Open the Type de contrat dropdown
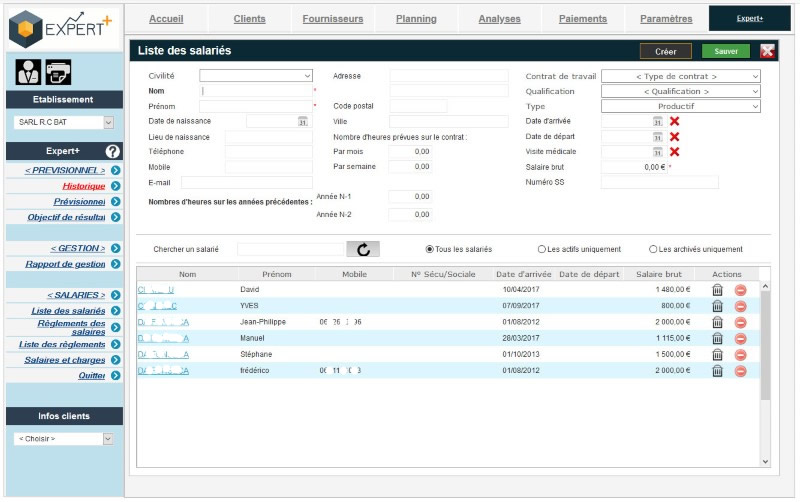The width and height of the screenshot is (800, 502). coord(681,77)
